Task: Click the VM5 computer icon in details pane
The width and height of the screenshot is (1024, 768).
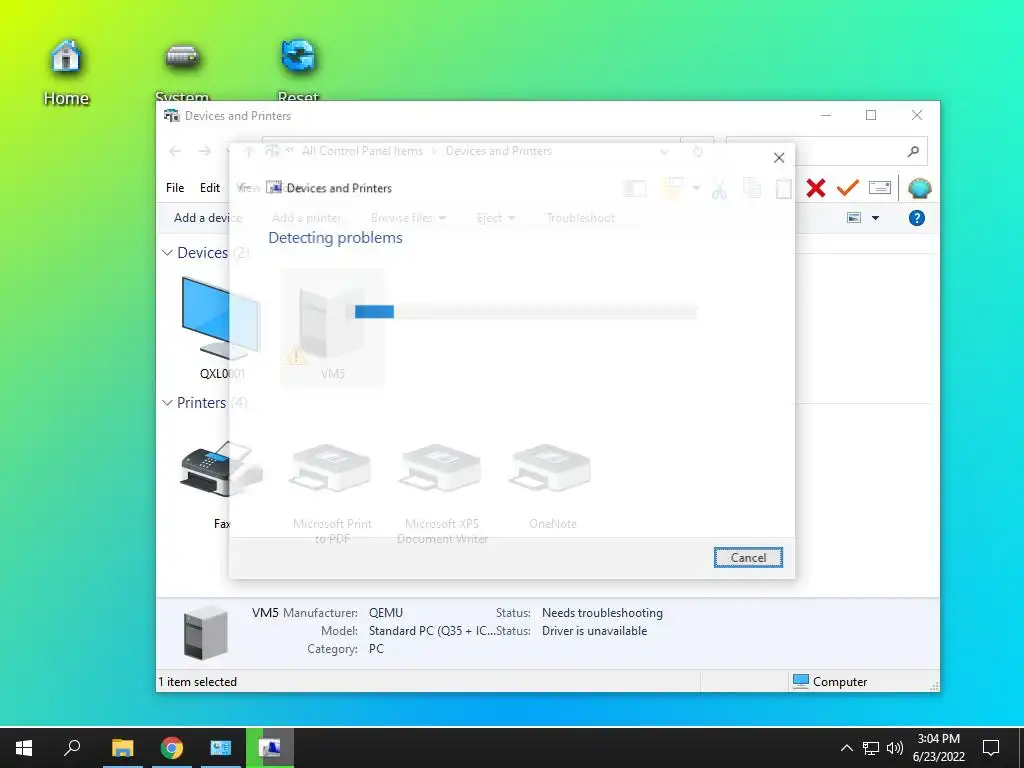Action: point(206,633)
